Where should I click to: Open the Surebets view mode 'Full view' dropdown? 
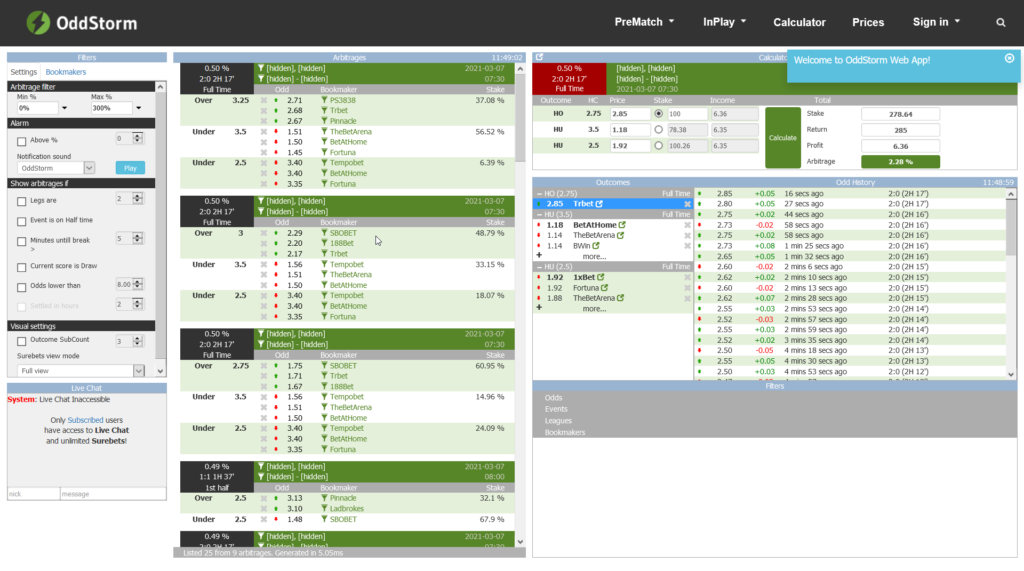click(x=138, y=370)
